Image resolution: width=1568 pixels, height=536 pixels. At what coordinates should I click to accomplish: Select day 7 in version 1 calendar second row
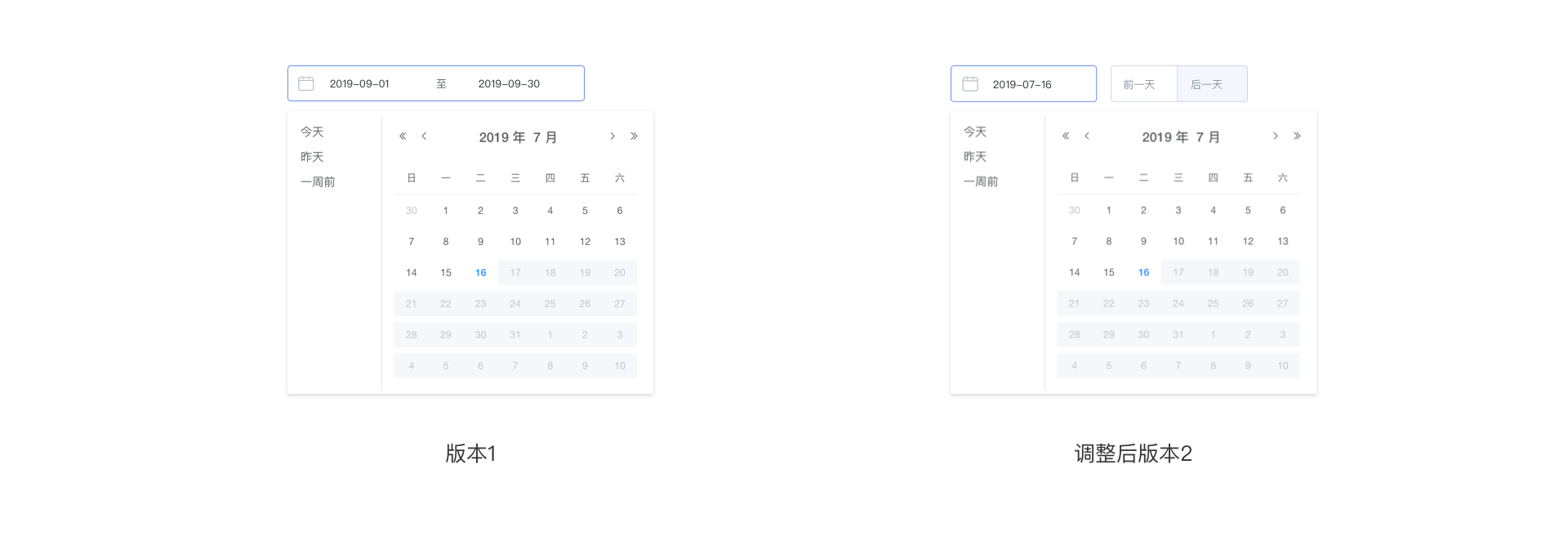click(411, 242)
